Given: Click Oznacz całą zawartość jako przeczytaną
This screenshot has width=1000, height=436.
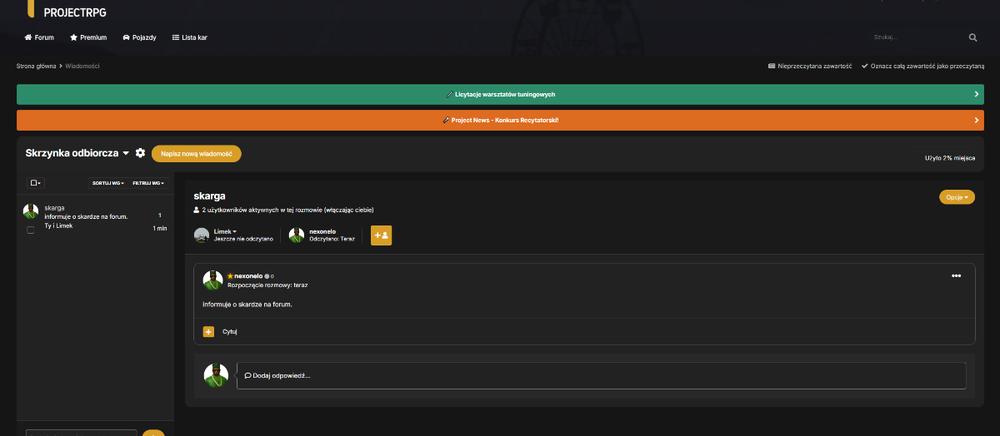Looking at the screenshot, I should point(923,66).
